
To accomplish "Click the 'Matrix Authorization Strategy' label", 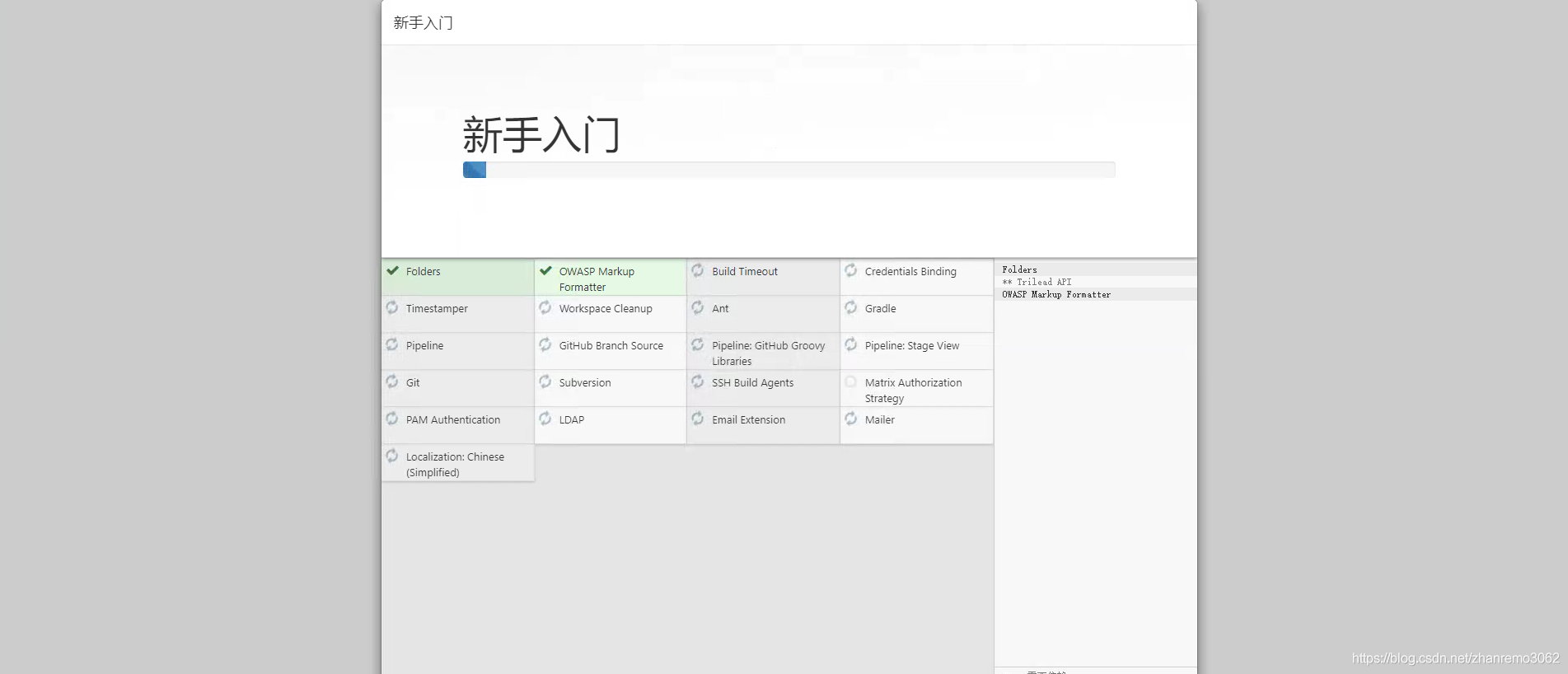I will click(913, 391).
